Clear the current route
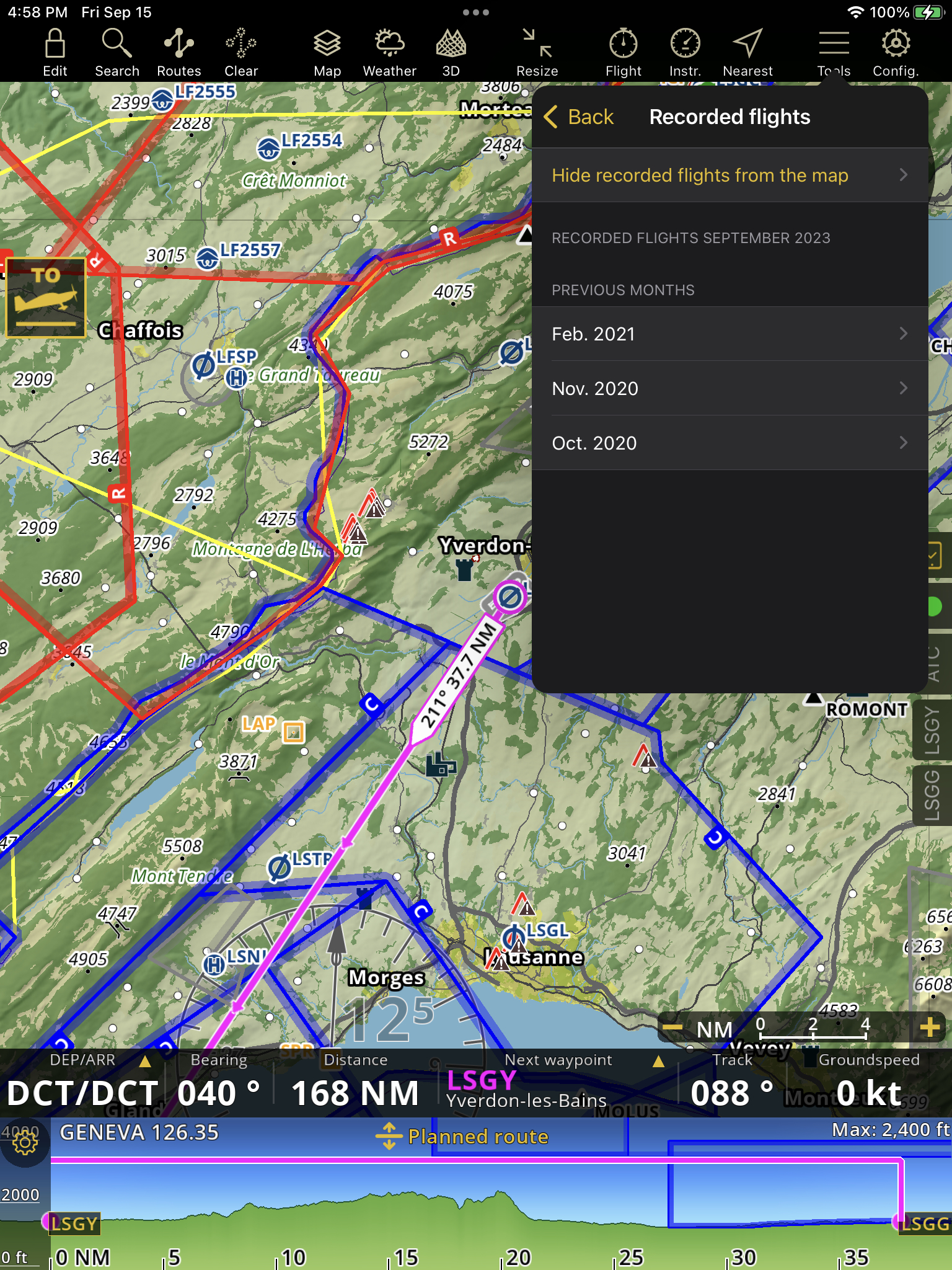 pyautogui.click(x=240, y=53)
